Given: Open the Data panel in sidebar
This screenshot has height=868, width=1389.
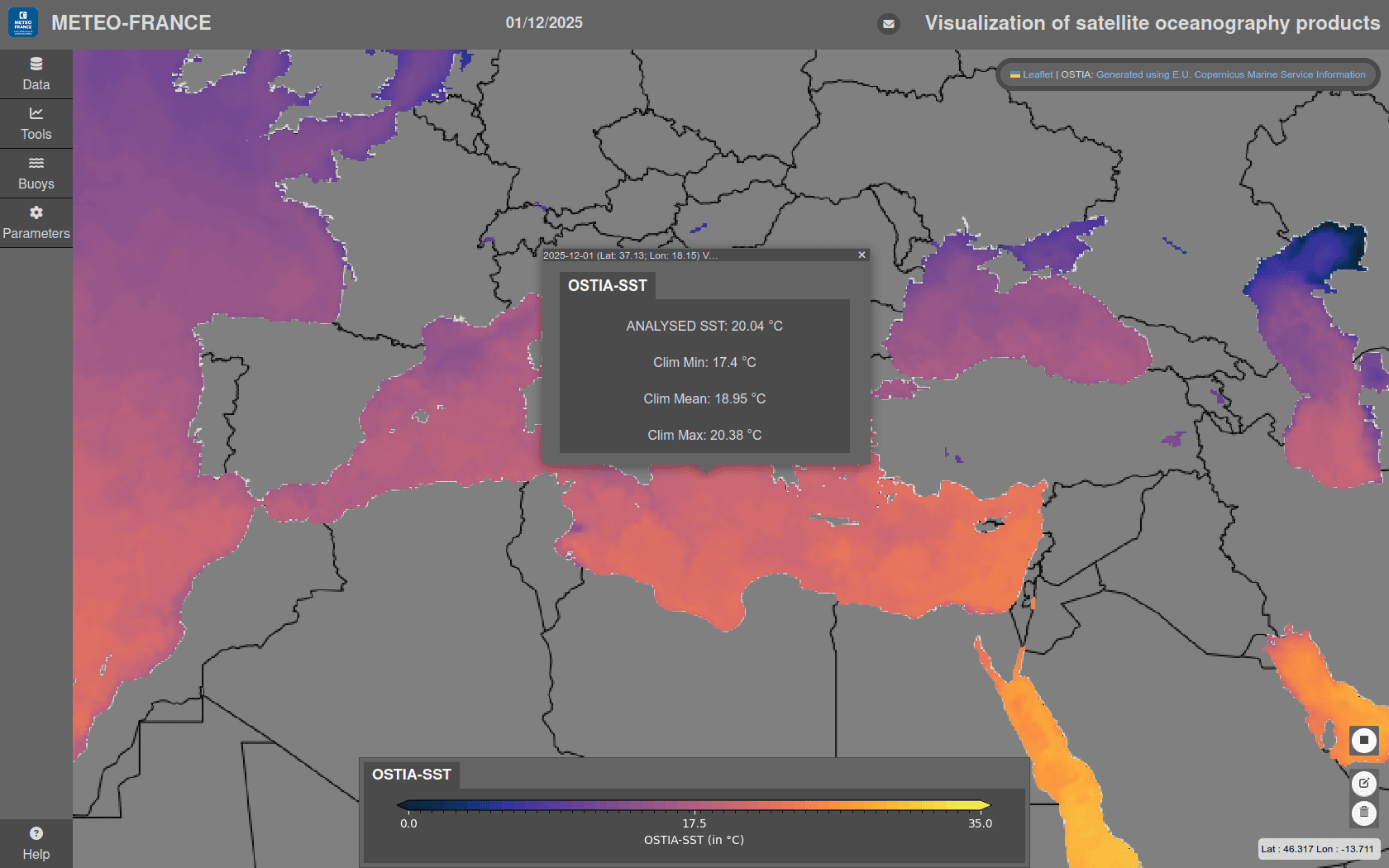Looking at the screenshot, I should pyautogui.click(x=36, y=74).
